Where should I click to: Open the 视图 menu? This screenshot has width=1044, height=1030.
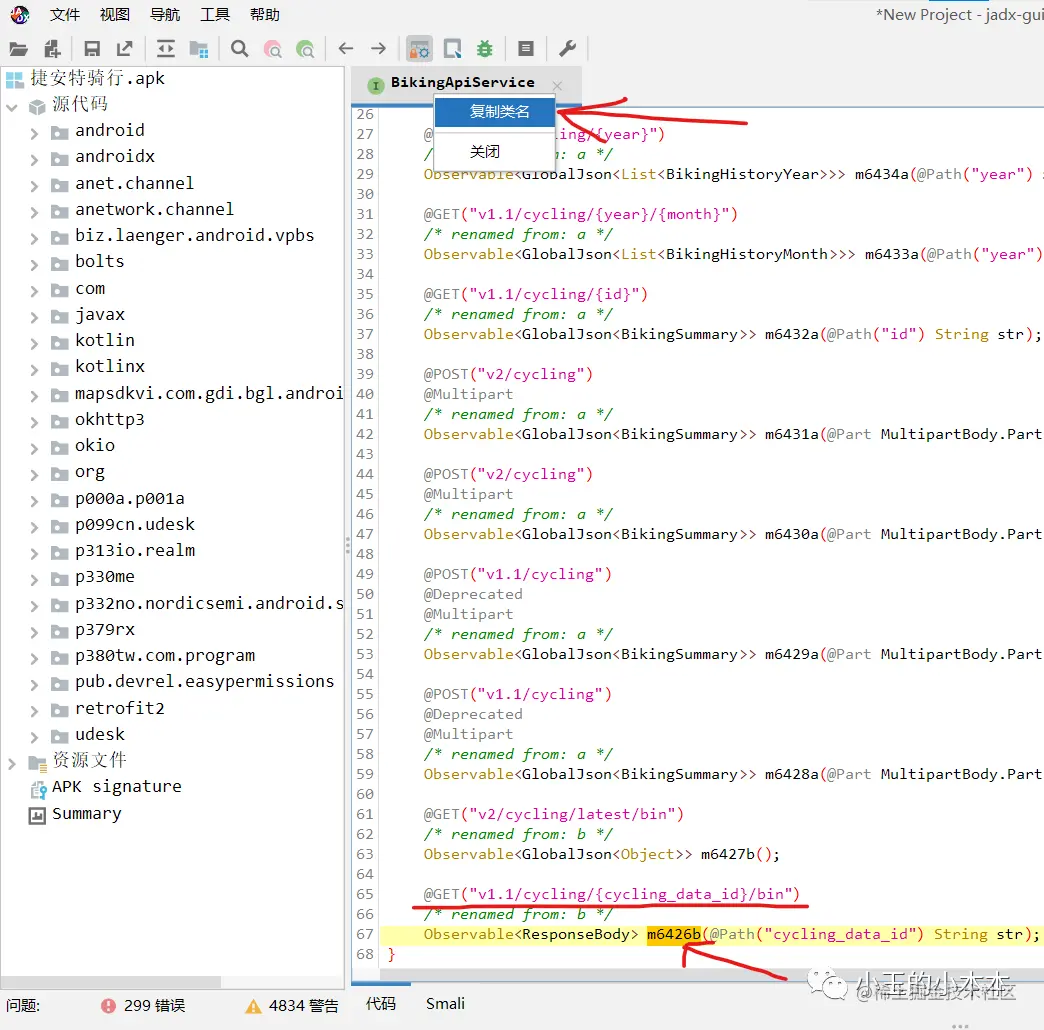115,15
